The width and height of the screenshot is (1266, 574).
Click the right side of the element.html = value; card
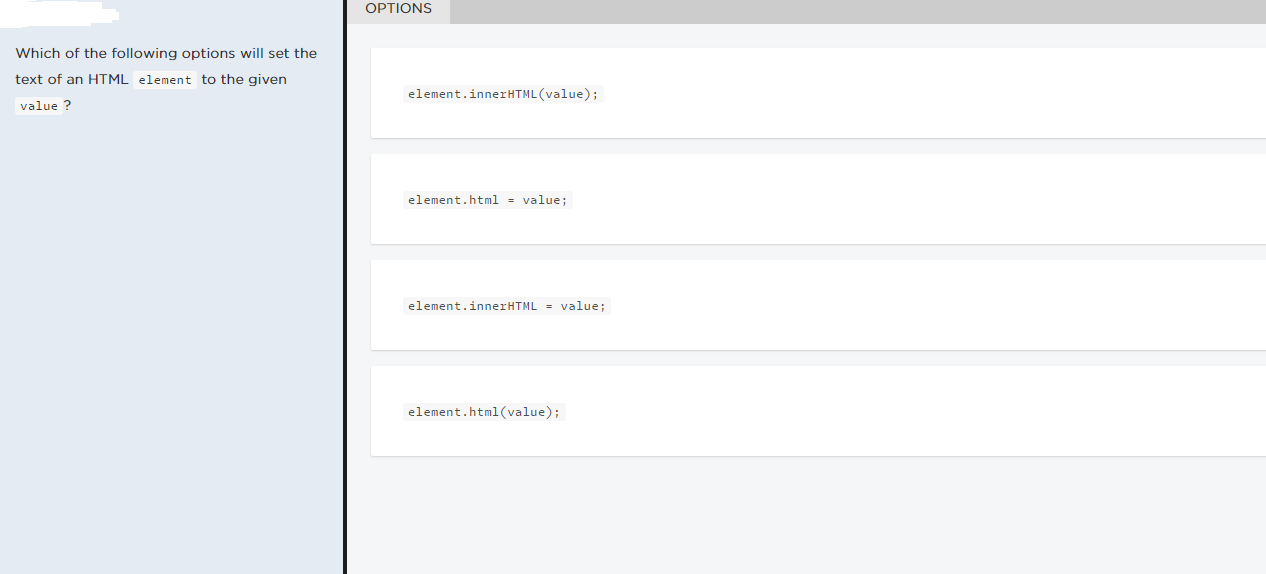pyautogui.click(x=1100, y=200)
